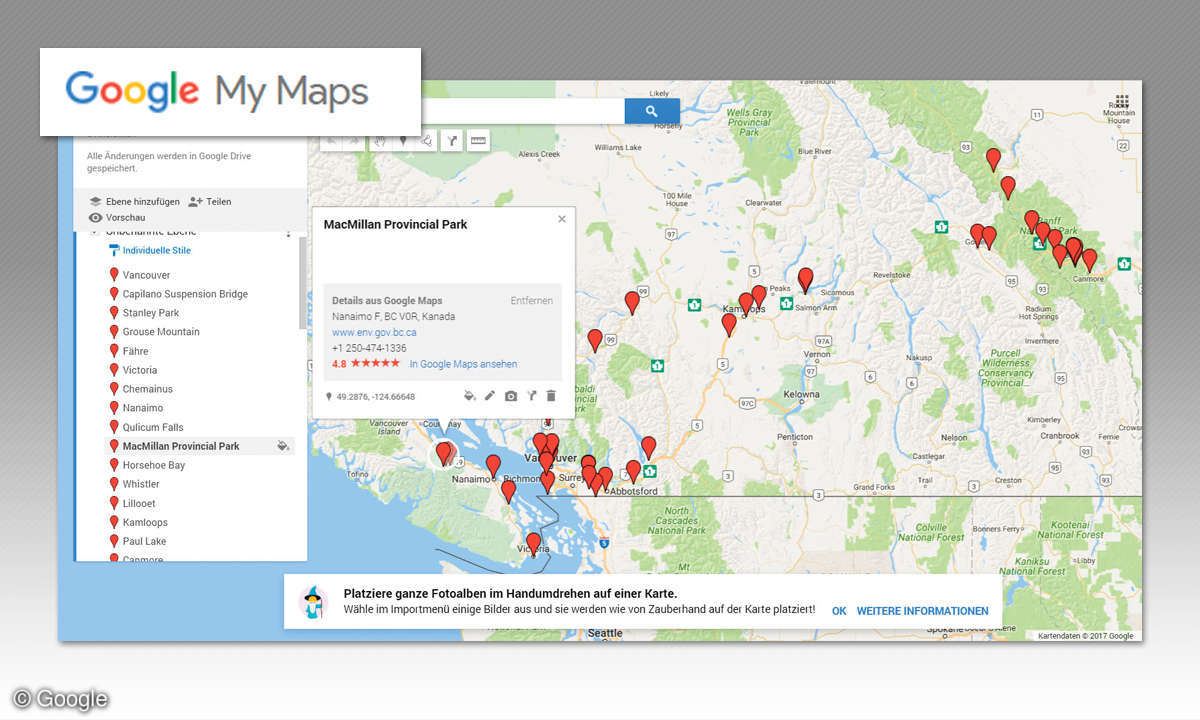Click OK in the photo album notification
1200x720 pixels.
click(x=839, y=611)
